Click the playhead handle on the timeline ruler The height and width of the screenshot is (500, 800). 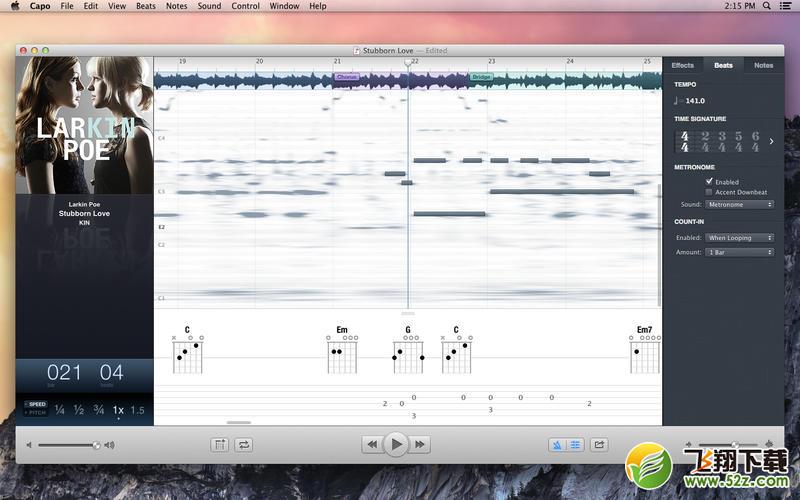pos(408,62)
